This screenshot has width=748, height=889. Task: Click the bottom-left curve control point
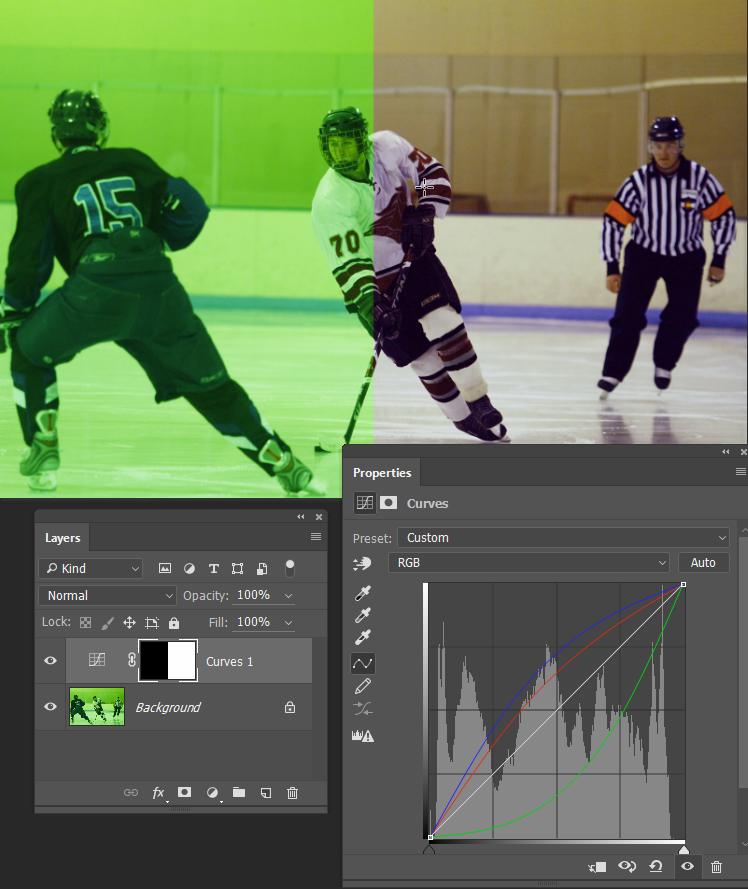(430, 837)
